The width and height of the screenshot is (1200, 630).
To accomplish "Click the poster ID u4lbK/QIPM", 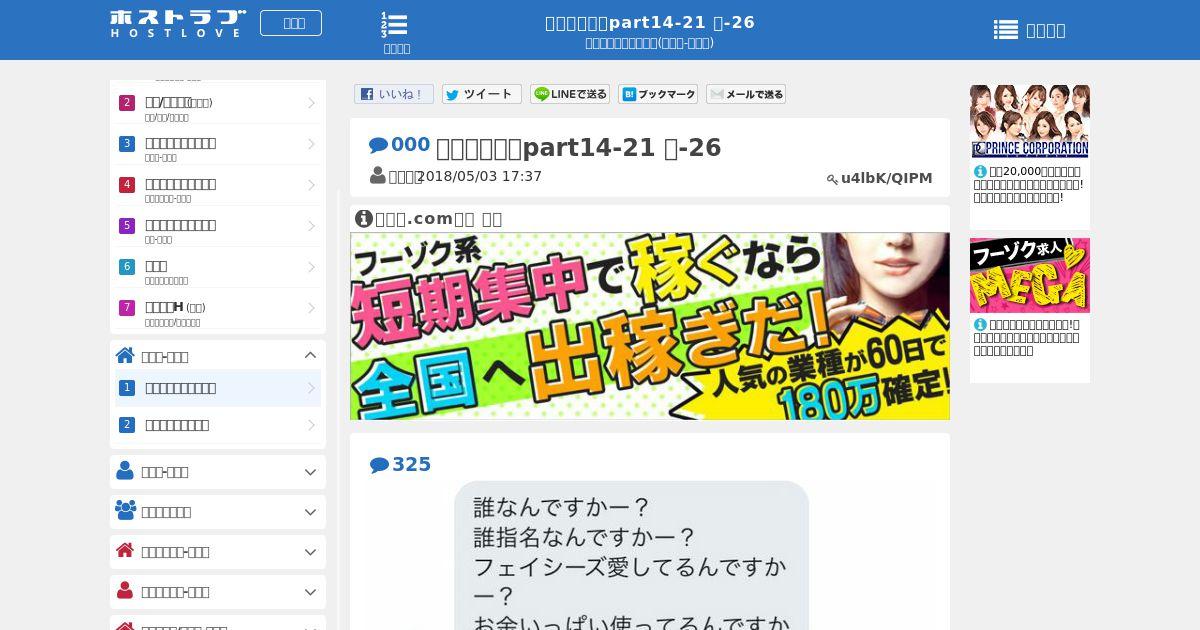I will click(x=886, y=178).
